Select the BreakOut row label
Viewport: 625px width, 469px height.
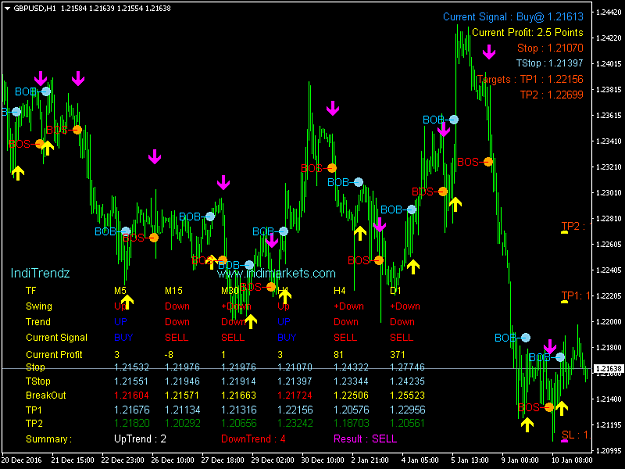[x=46, y=396]
